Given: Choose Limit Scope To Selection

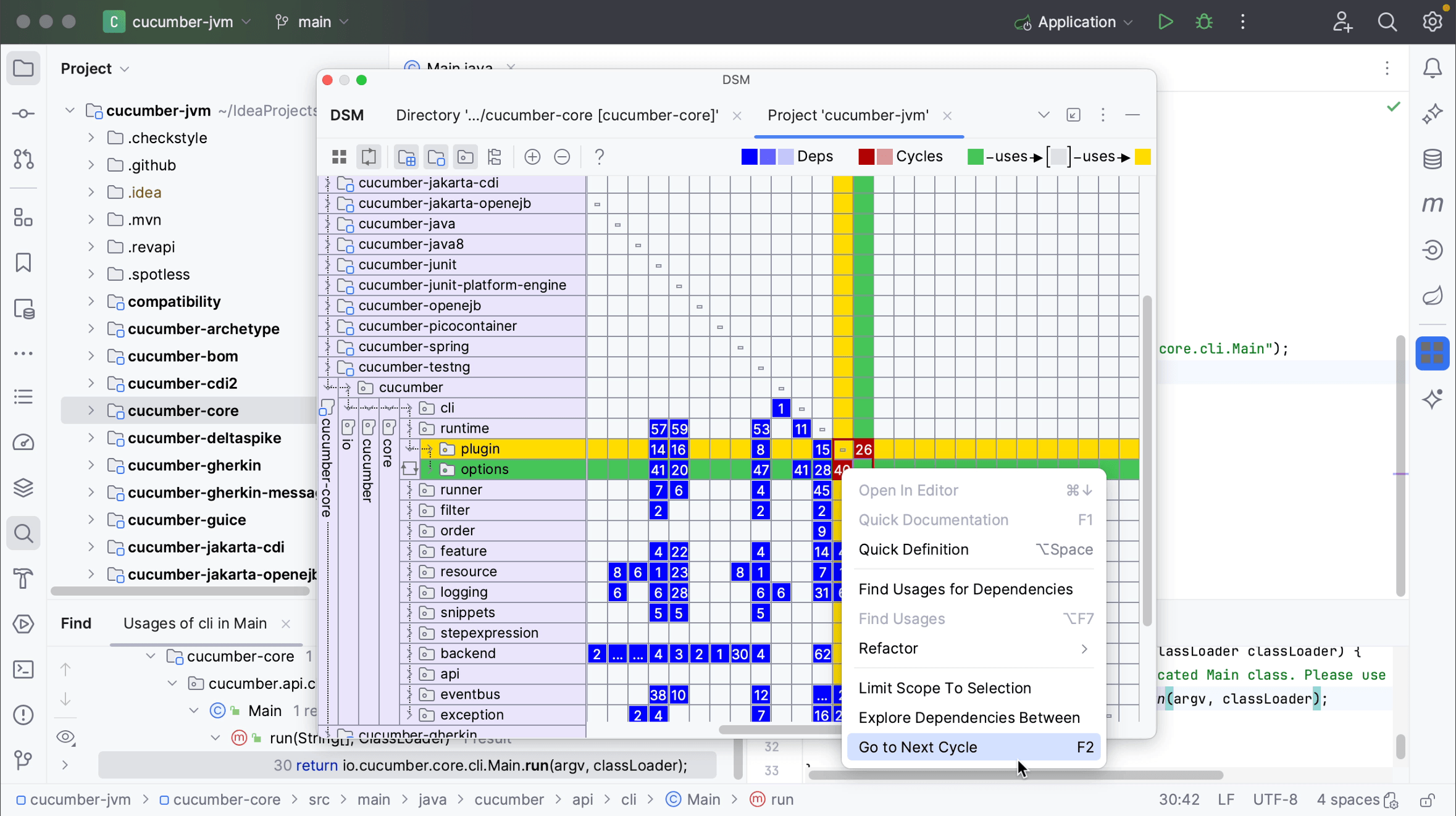Looking at the screenshot, I should 974,688.
